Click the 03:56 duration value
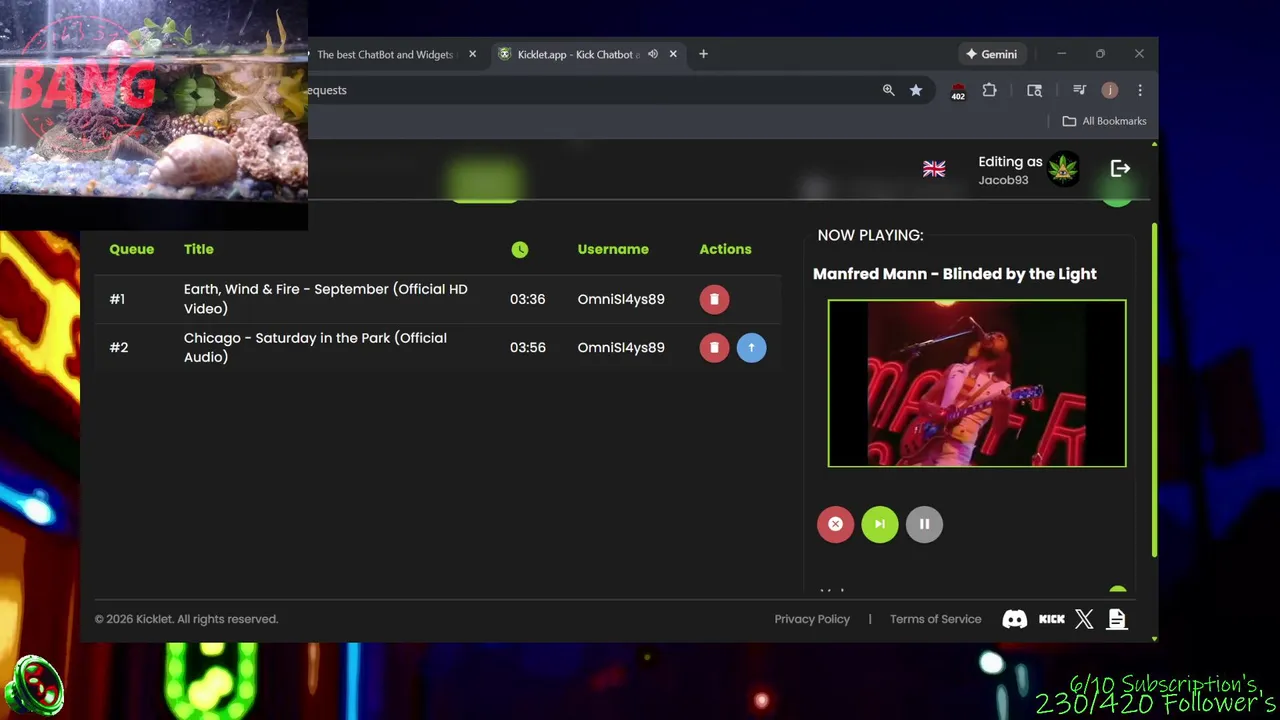 527,347
